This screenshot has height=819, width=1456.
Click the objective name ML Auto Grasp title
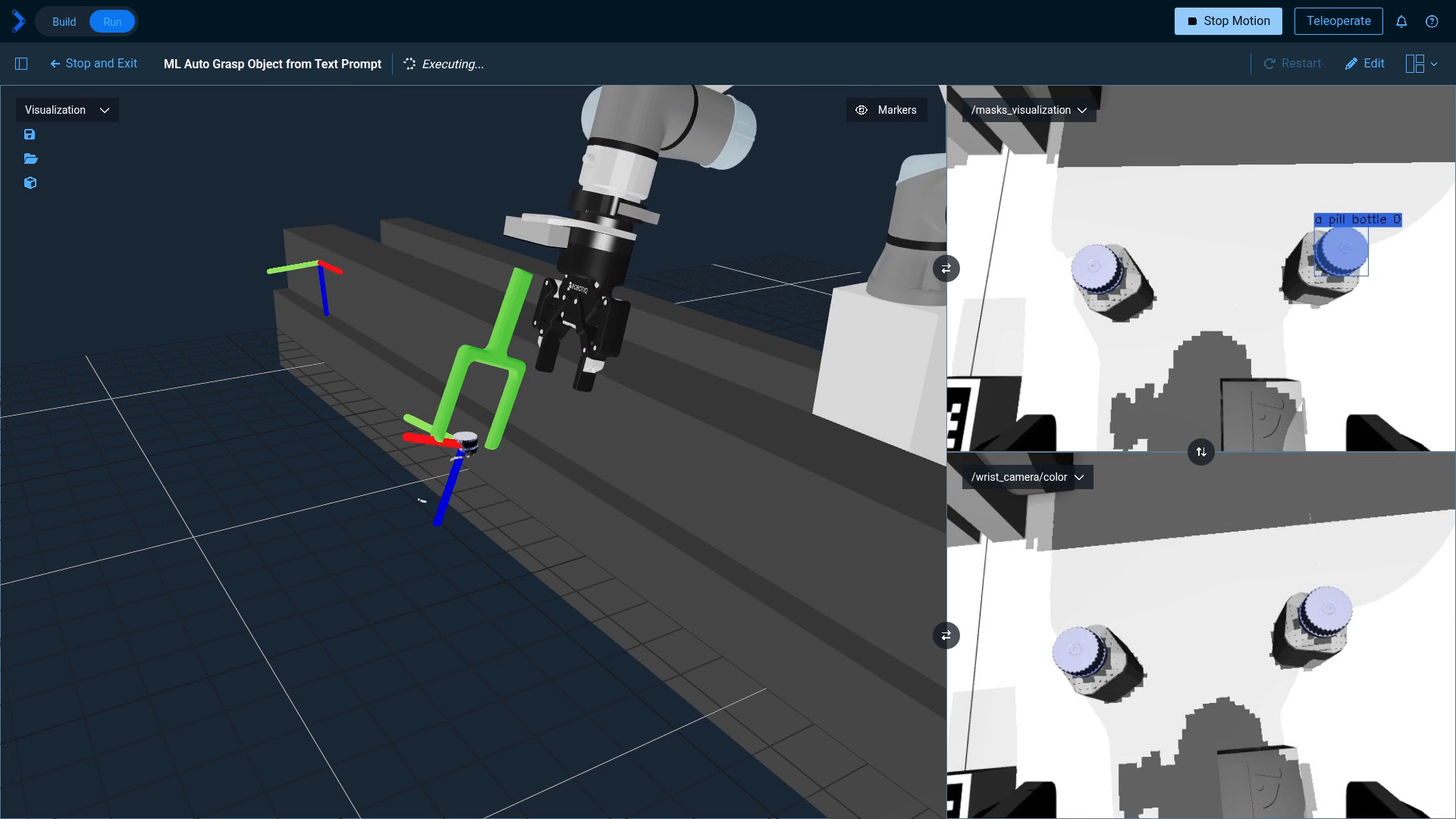click(272, 64)
